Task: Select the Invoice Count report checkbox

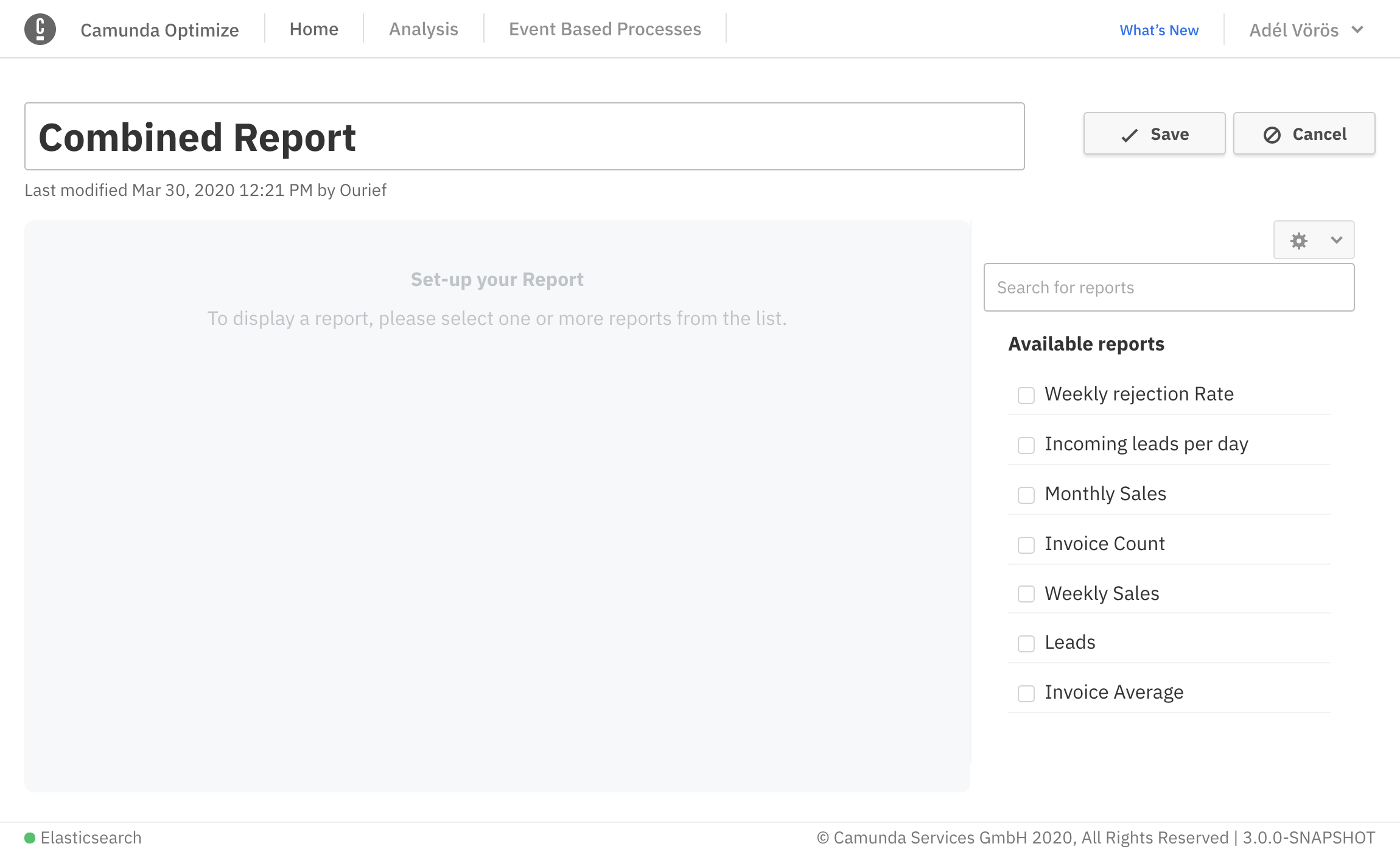Action: coord(1026,545)
